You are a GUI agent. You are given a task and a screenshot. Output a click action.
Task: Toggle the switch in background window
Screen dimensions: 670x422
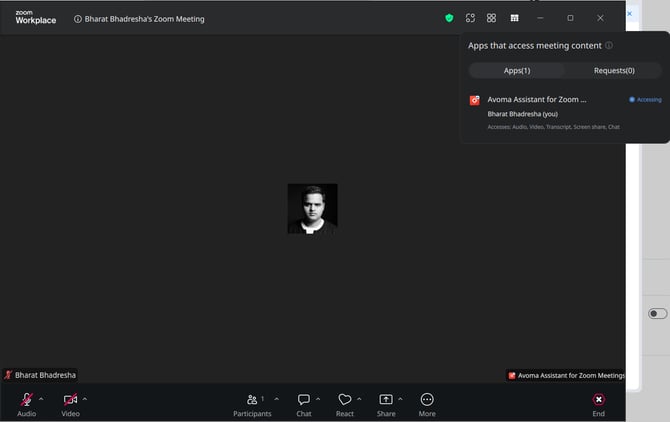(657, 314)
